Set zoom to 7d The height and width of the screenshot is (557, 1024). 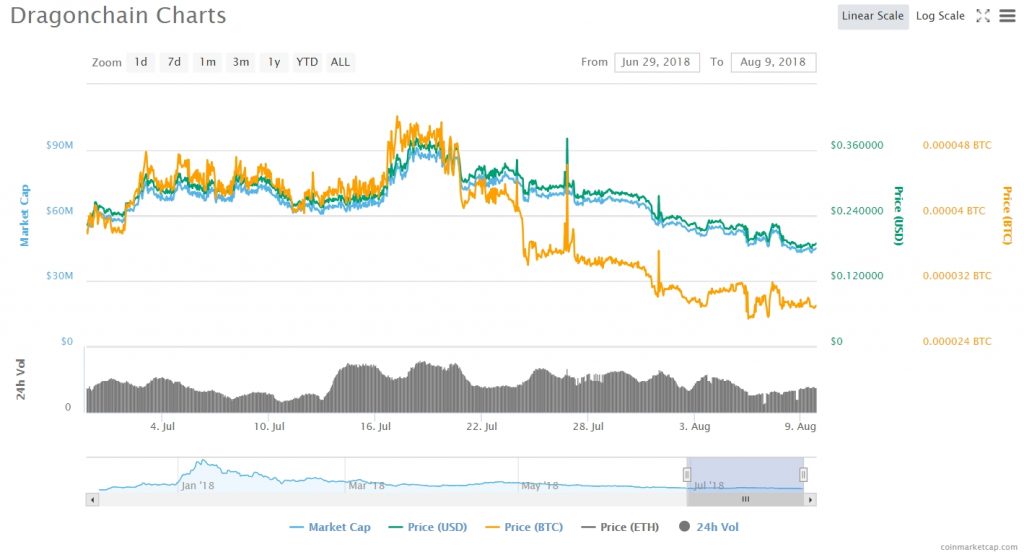[x=174, y=62]
